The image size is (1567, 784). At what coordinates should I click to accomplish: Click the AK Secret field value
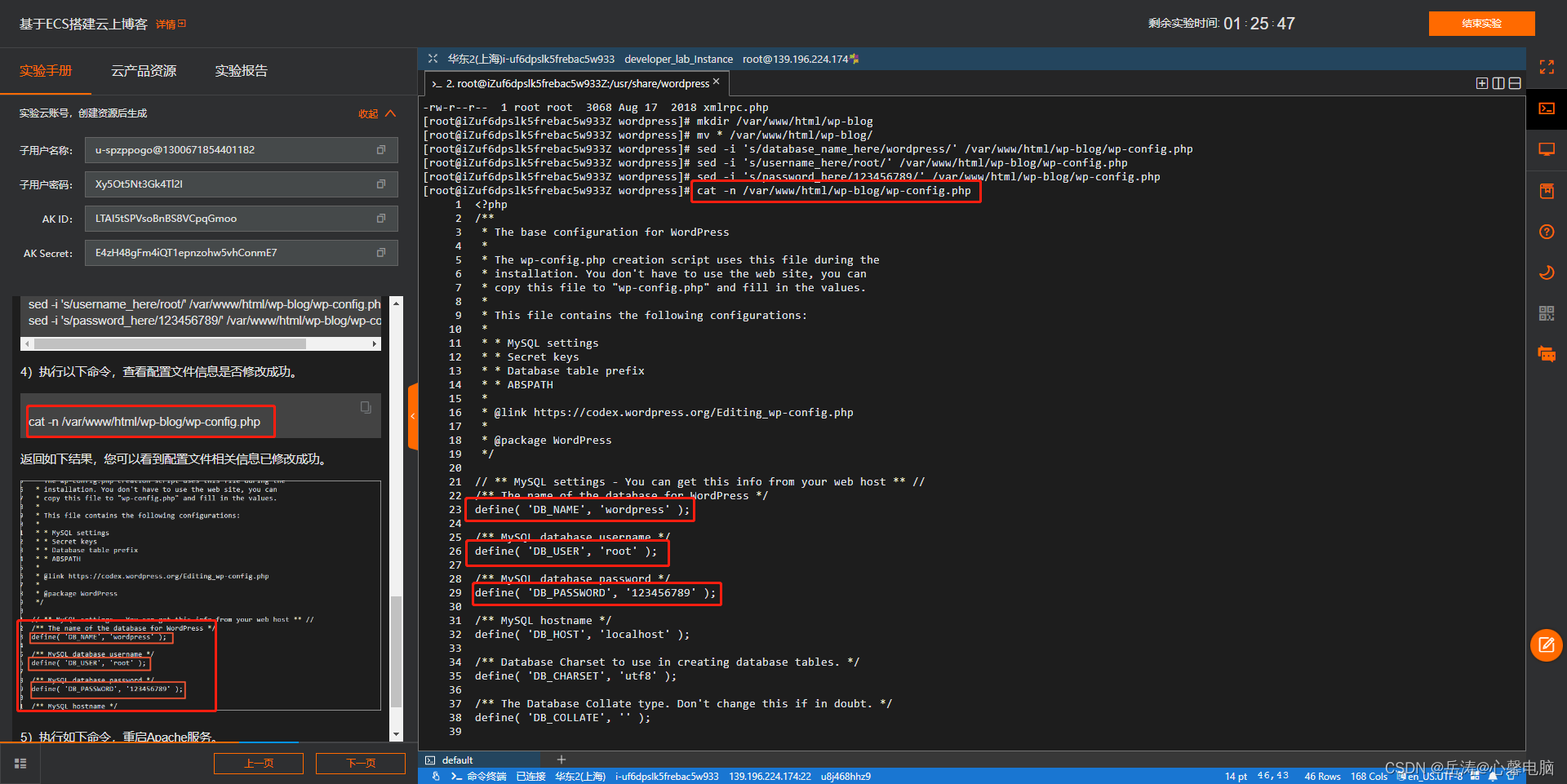pyautogui.click(x=242, y=253)
